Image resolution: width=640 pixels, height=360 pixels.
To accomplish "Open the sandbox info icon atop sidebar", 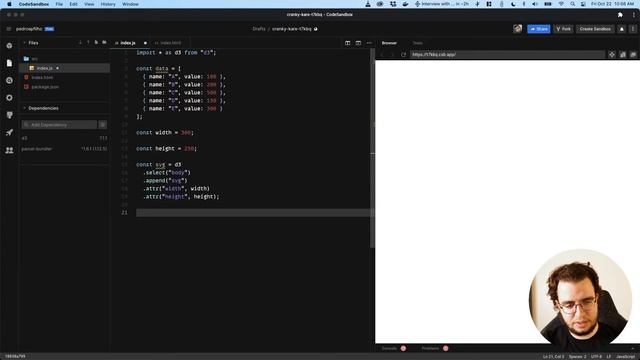I will (9, 46).
